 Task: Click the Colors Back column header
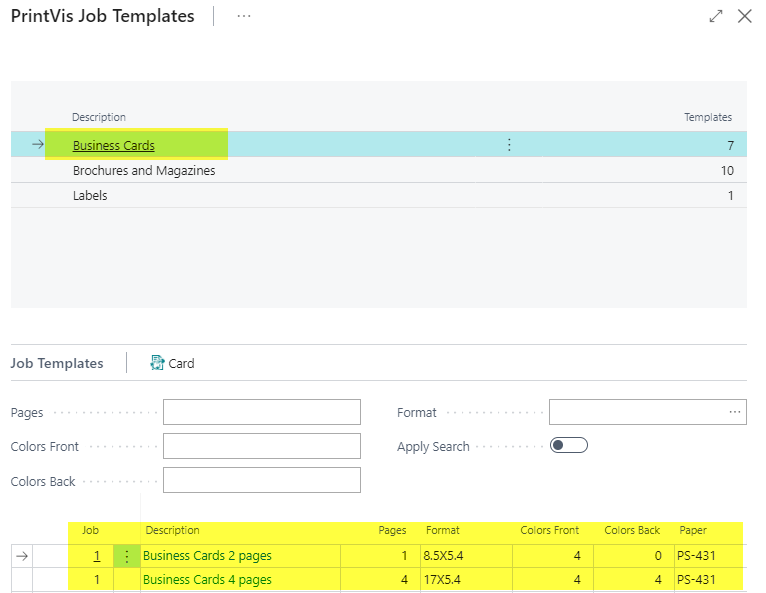632,530
